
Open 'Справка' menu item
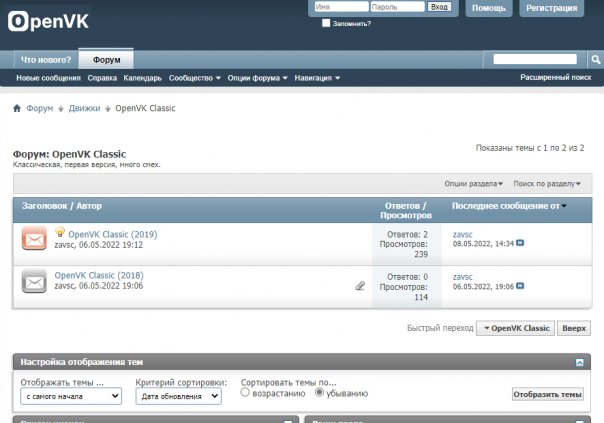pyautogui.click(x=102, y=78)
